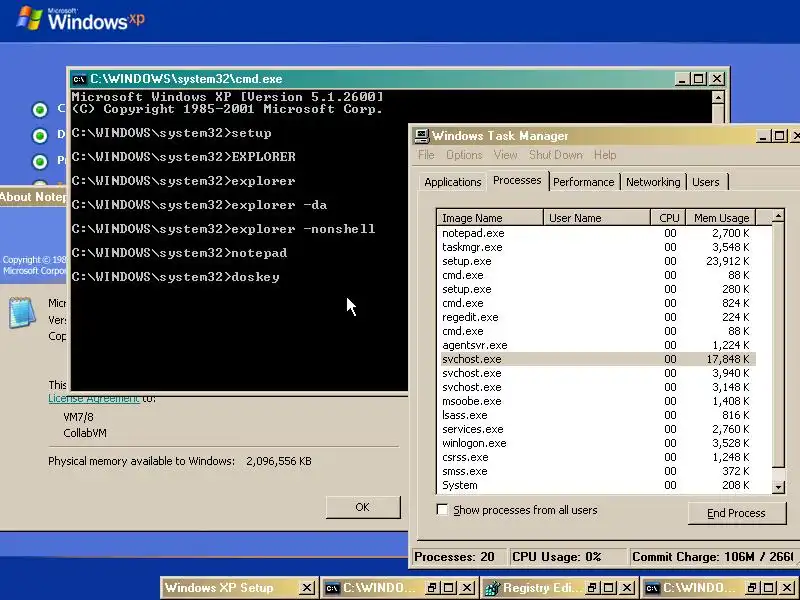Select the services.exe process row
800x600 pixels.
pyautogui.click(x=596, y=429)
